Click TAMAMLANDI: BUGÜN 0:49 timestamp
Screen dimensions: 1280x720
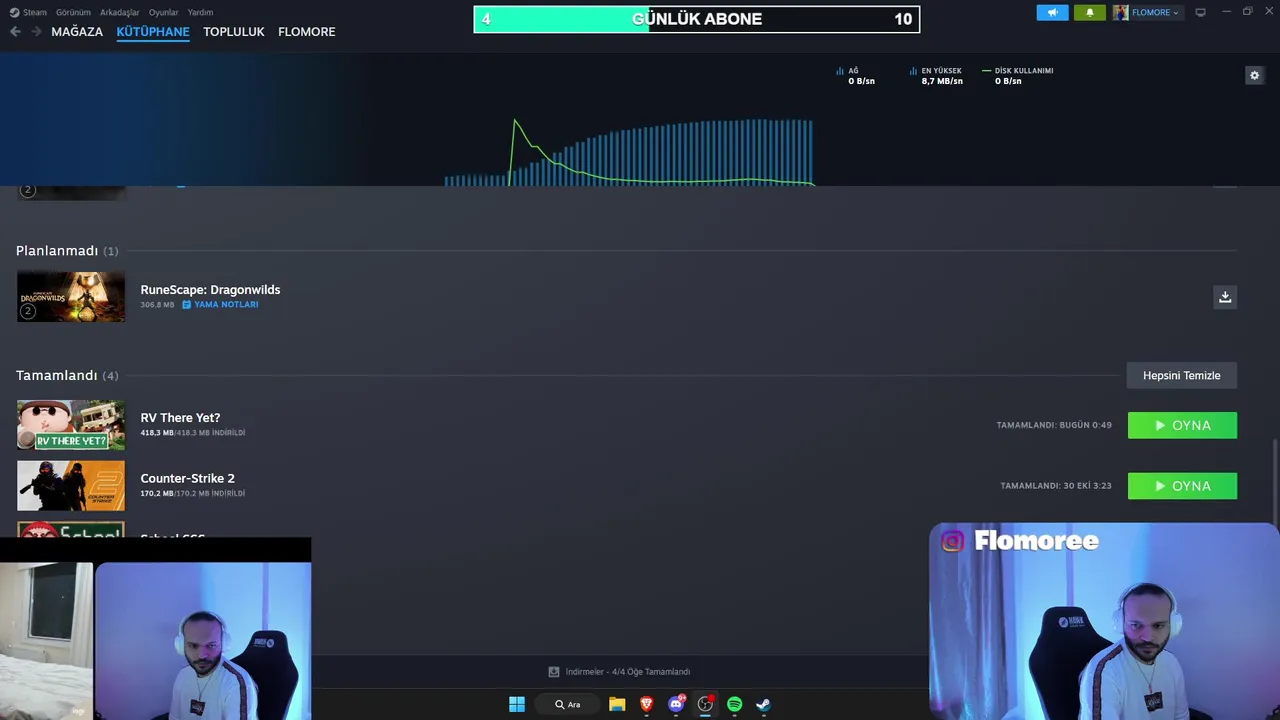[1054, 425]
